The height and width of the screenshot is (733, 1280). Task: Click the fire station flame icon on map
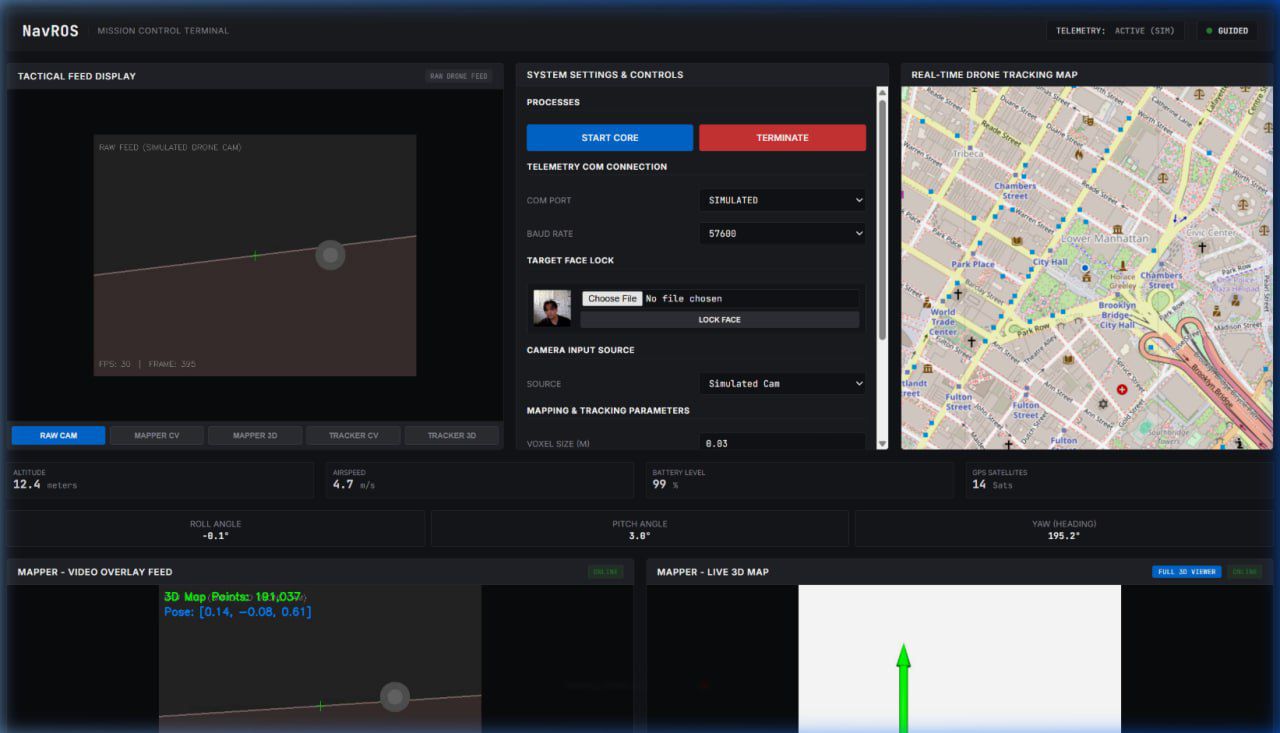coord(1079,155)
